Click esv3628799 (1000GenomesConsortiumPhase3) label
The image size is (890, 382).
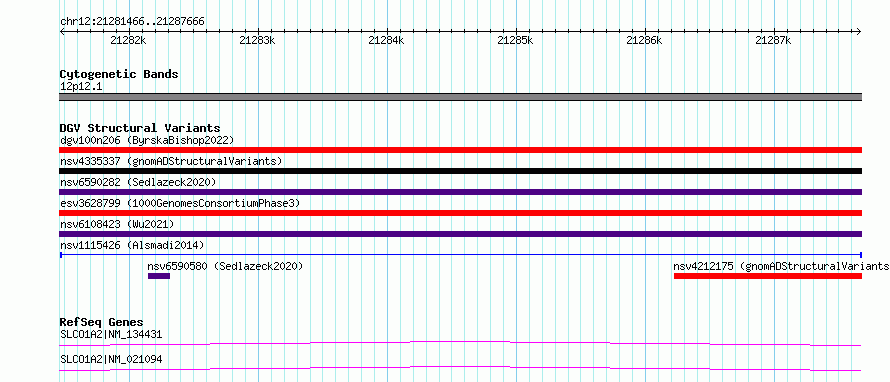pos(180,203)
